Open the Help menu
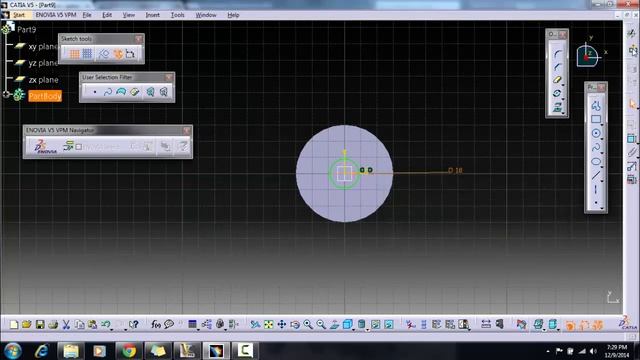Image resolution: width=640 pixels, height=360 pixels. [233, 15]
